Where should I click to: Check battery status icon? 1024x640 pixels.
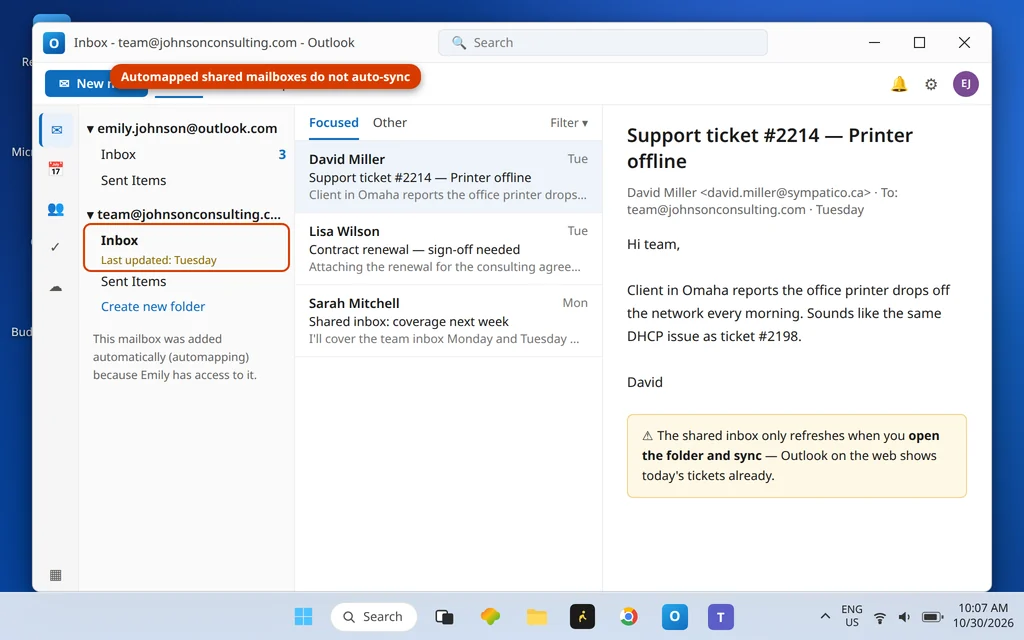coord(933,617)
